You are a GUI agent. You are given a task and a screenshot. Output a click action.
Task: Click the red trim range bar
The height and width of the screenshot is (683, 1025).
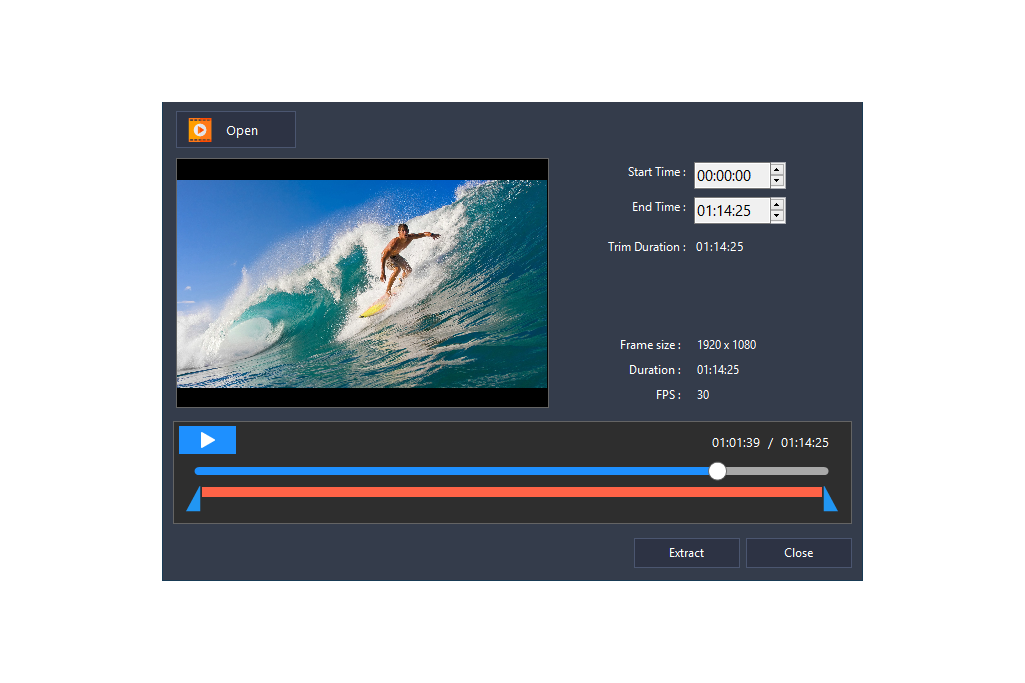[x=511, y=491]
